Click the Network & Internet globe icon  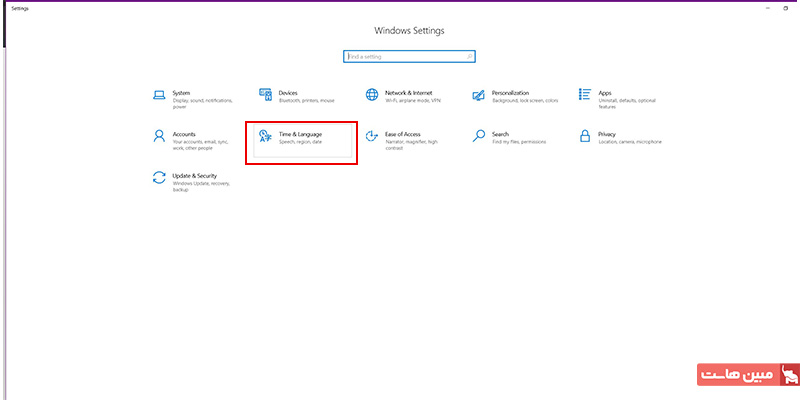pyautogui.click(x=372, y=95)
